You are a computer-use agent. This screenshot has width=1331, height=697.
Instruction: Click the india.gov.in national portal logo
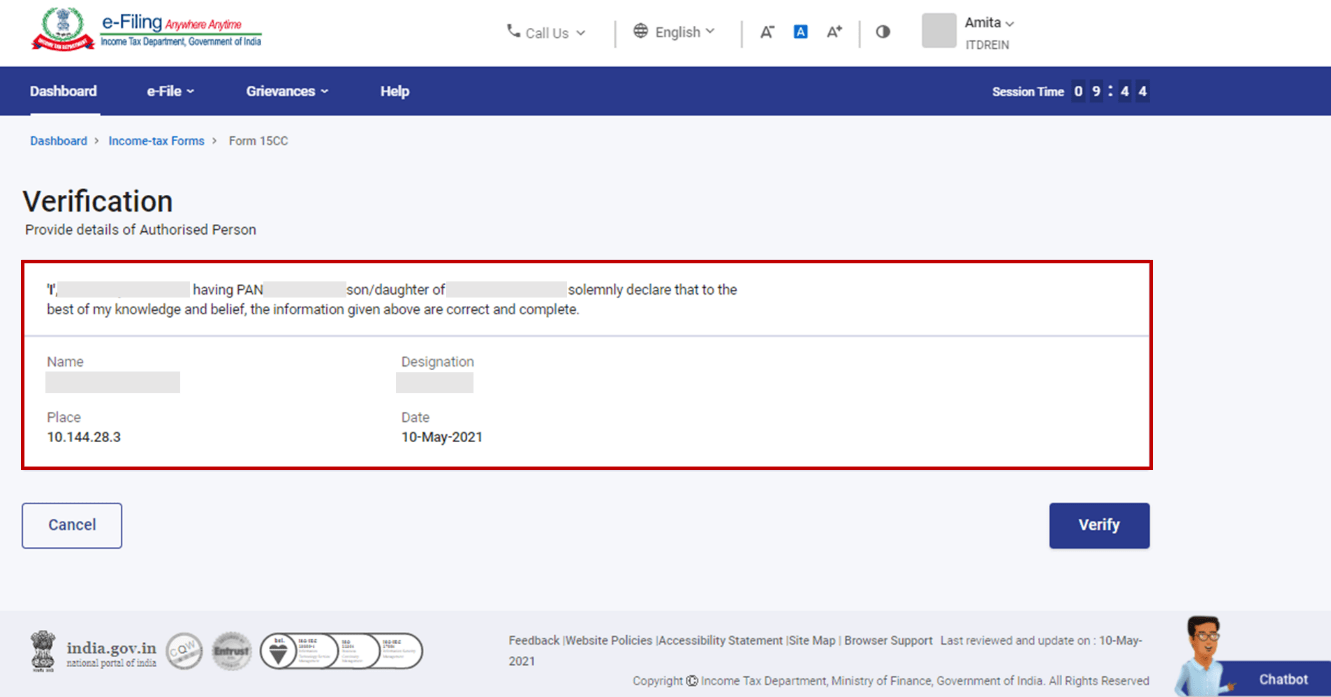pyautogui.click(x=93, y=651)
